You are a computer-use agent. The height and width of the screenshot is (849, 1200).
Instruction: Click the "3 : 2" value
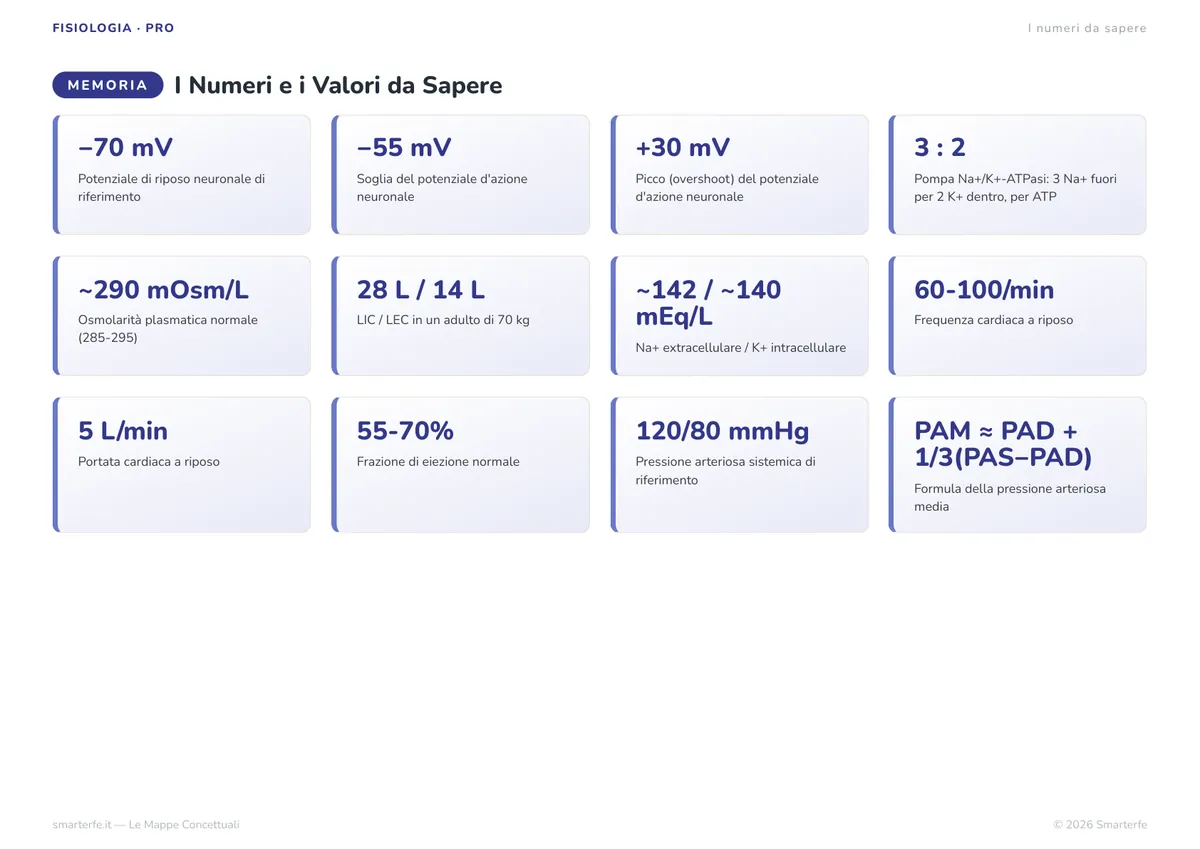point(940,148)
